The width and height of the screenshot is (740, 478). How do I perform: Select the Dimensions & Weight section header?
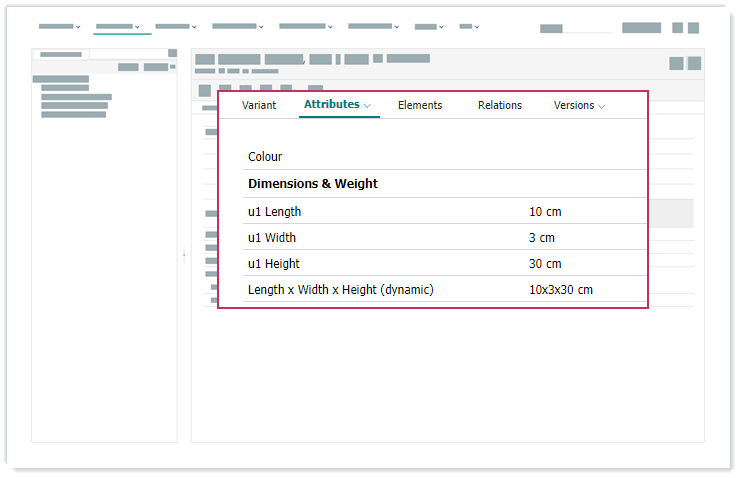point(313,184)
